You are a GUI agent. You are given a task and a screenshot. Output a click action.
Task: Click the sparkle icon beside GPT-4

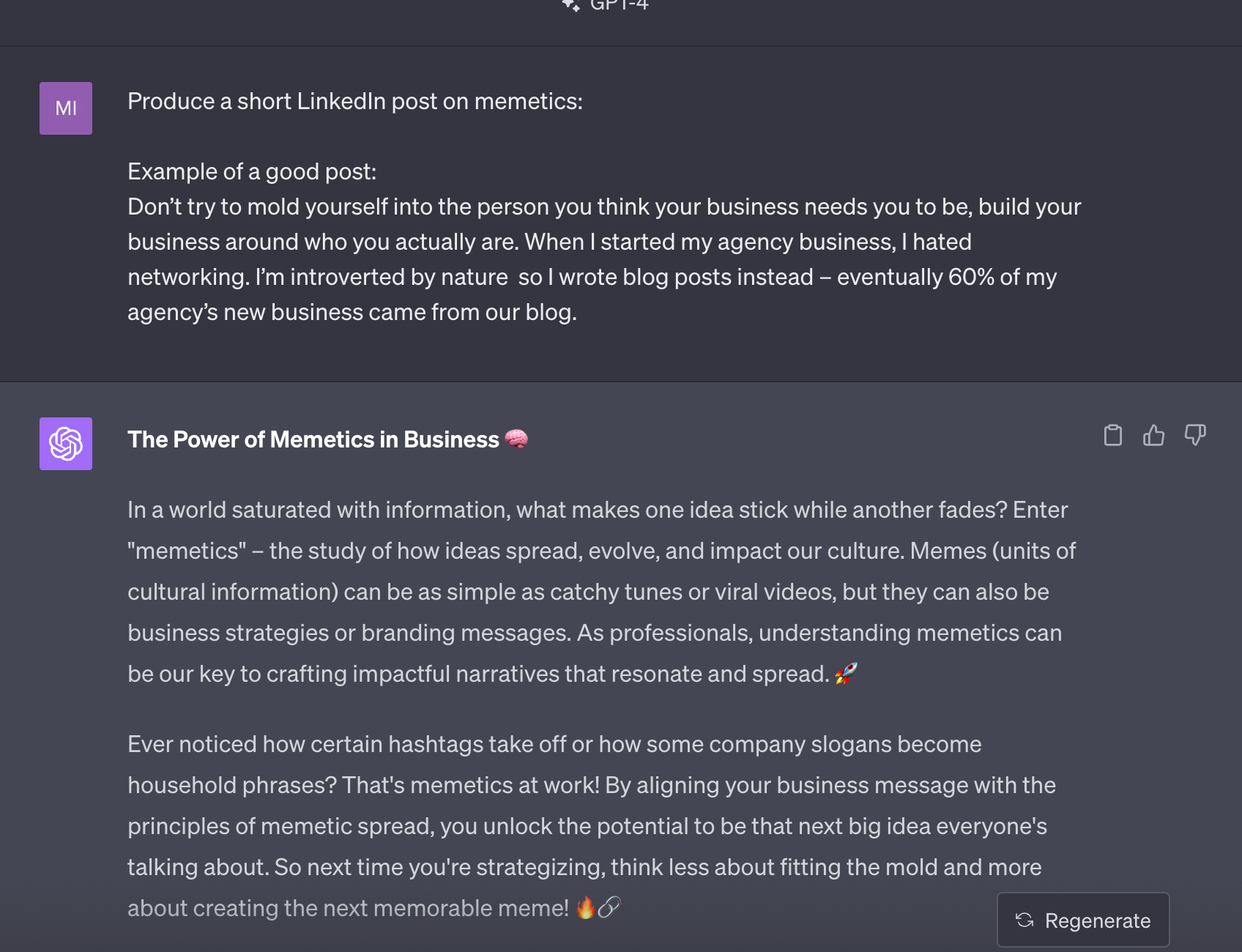(x=571, y=5)
